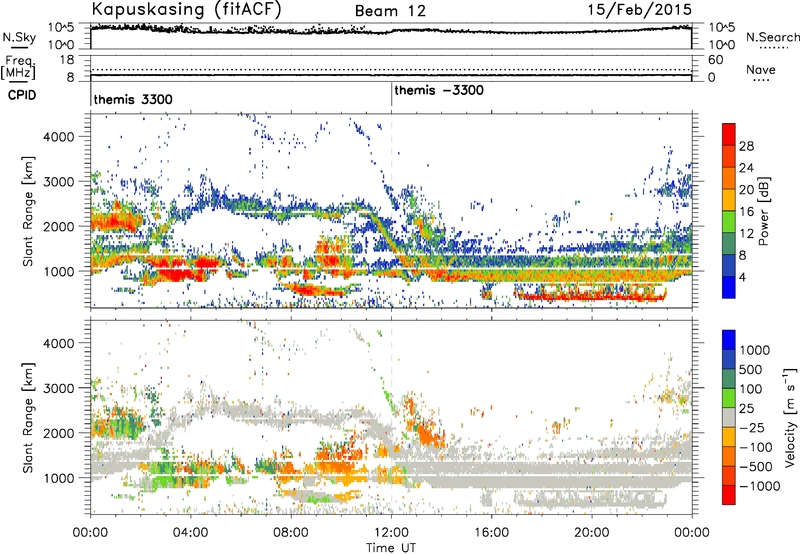Click the date '15/Feb/2015'
This screenshot has height=554, width=800.
coord(640,9)
